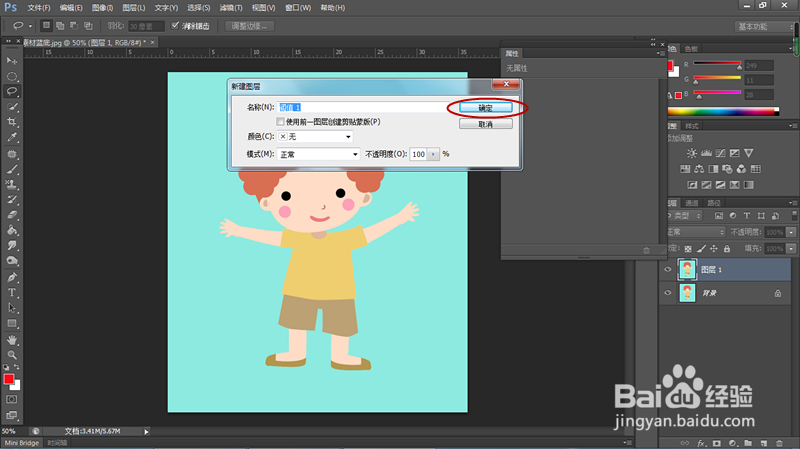Toggle the anti-alias checkbox in options bar
This screenshot has width=800, height=449.
coord(175,26)
